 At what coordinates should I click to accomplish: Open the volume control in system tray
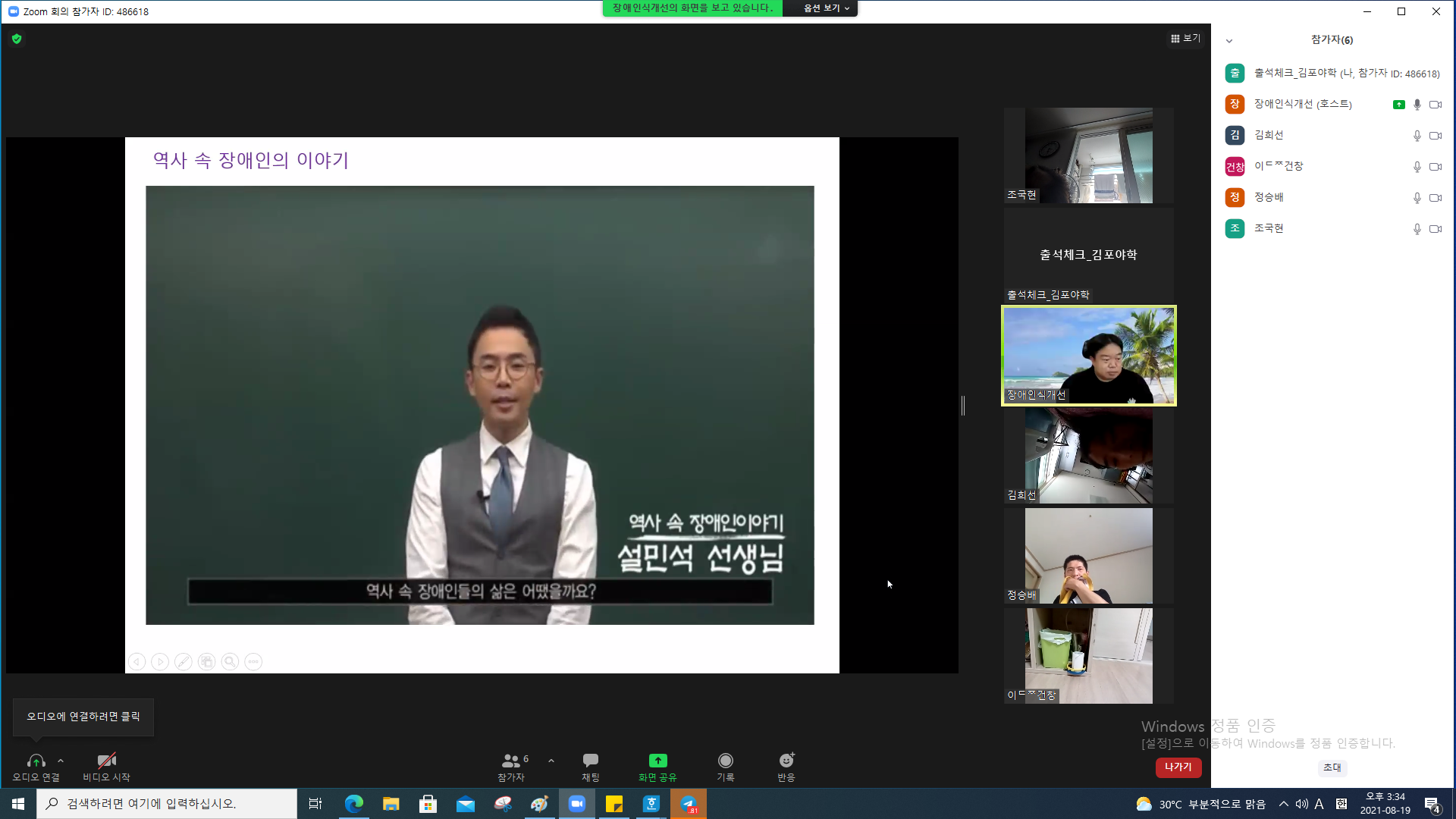point(1302,804)
